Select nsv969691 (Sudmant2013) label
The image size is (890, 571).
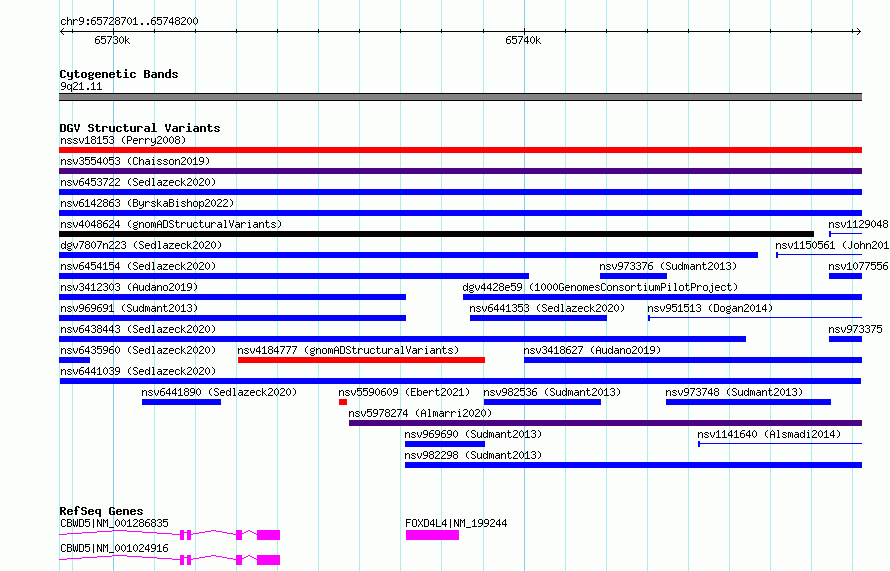tap(129, 308)
